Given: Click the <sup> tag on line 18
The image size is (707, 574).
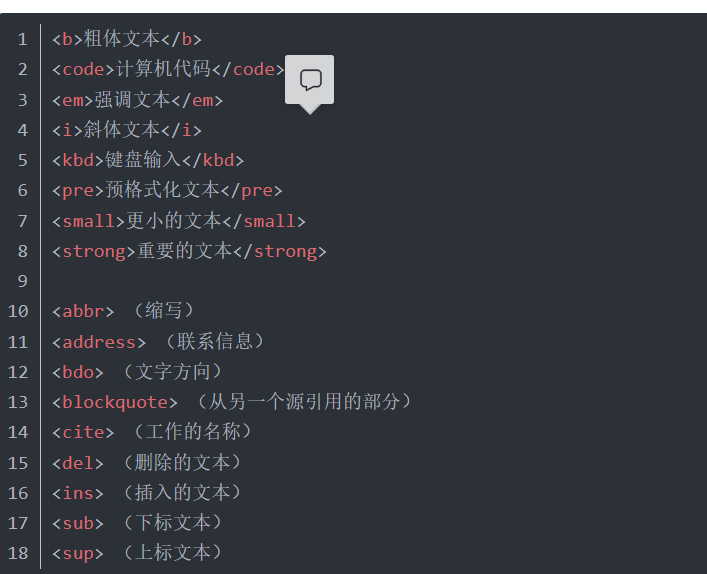Looking at the screenshot, I should (x=78, y=553).
